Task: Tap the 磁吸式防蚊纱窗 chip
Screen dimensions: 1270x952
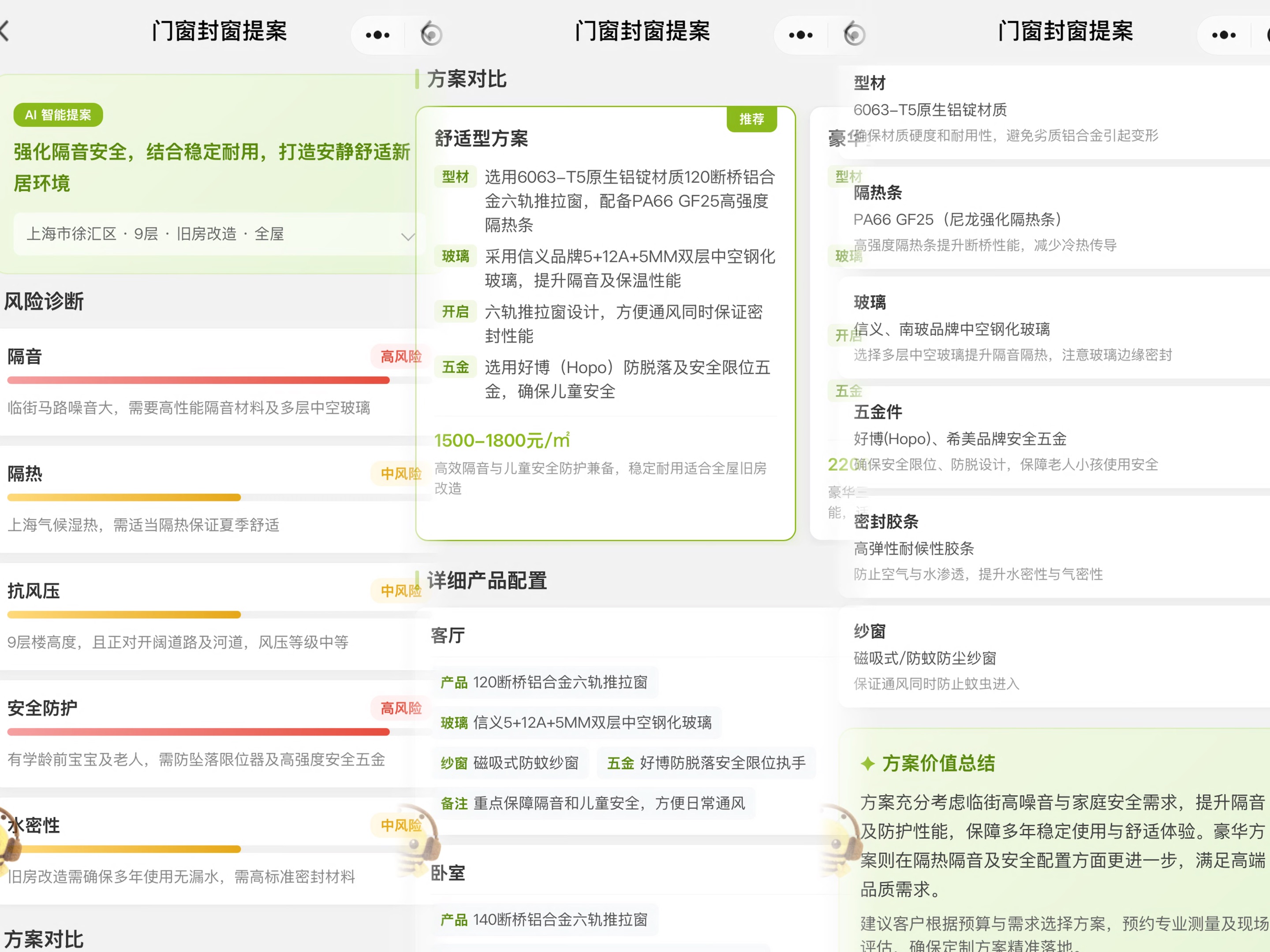Action: 510,762
